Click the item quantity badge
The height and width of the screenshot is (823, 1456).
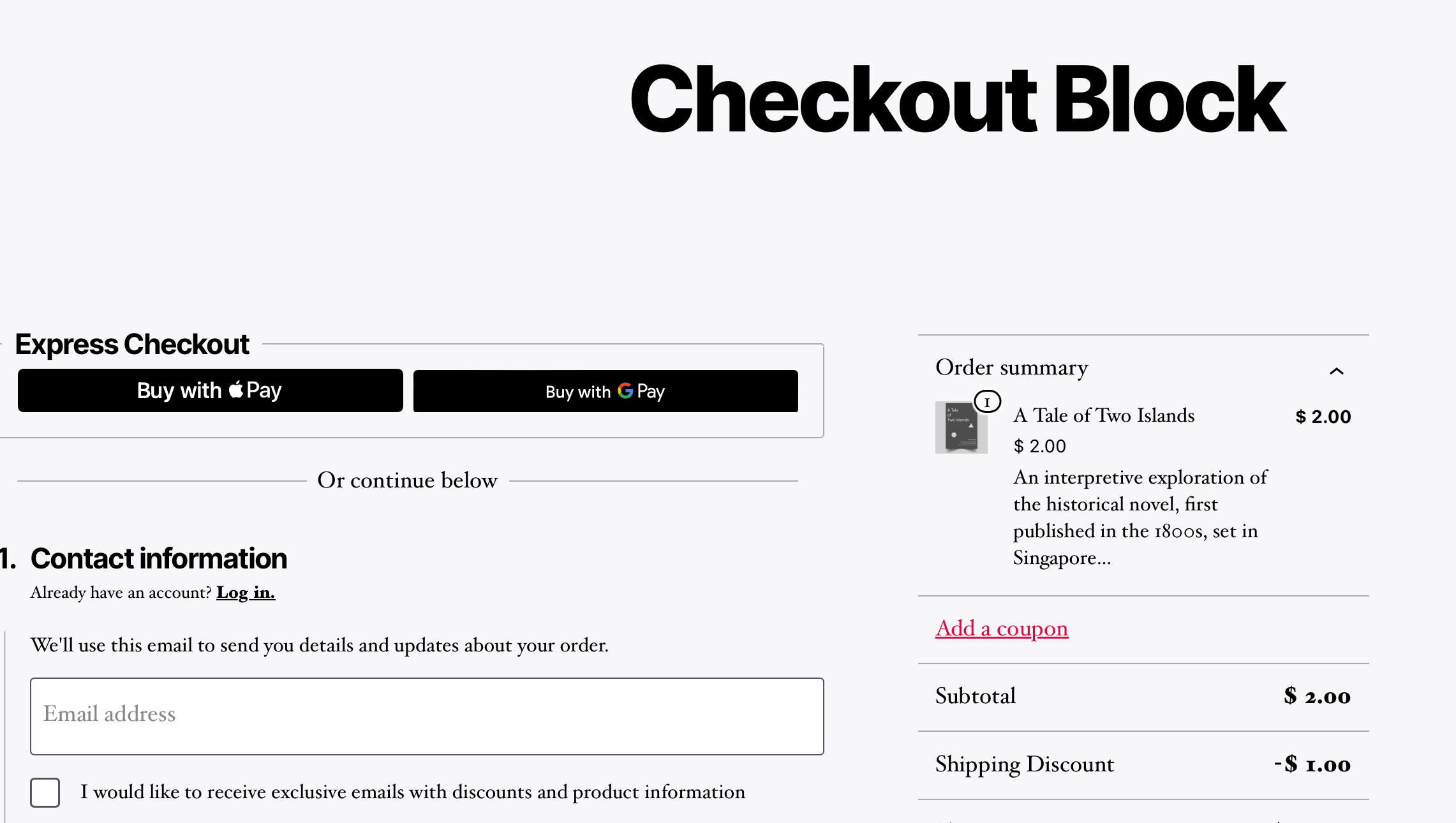pyautogui.click(x=987, y=402)
